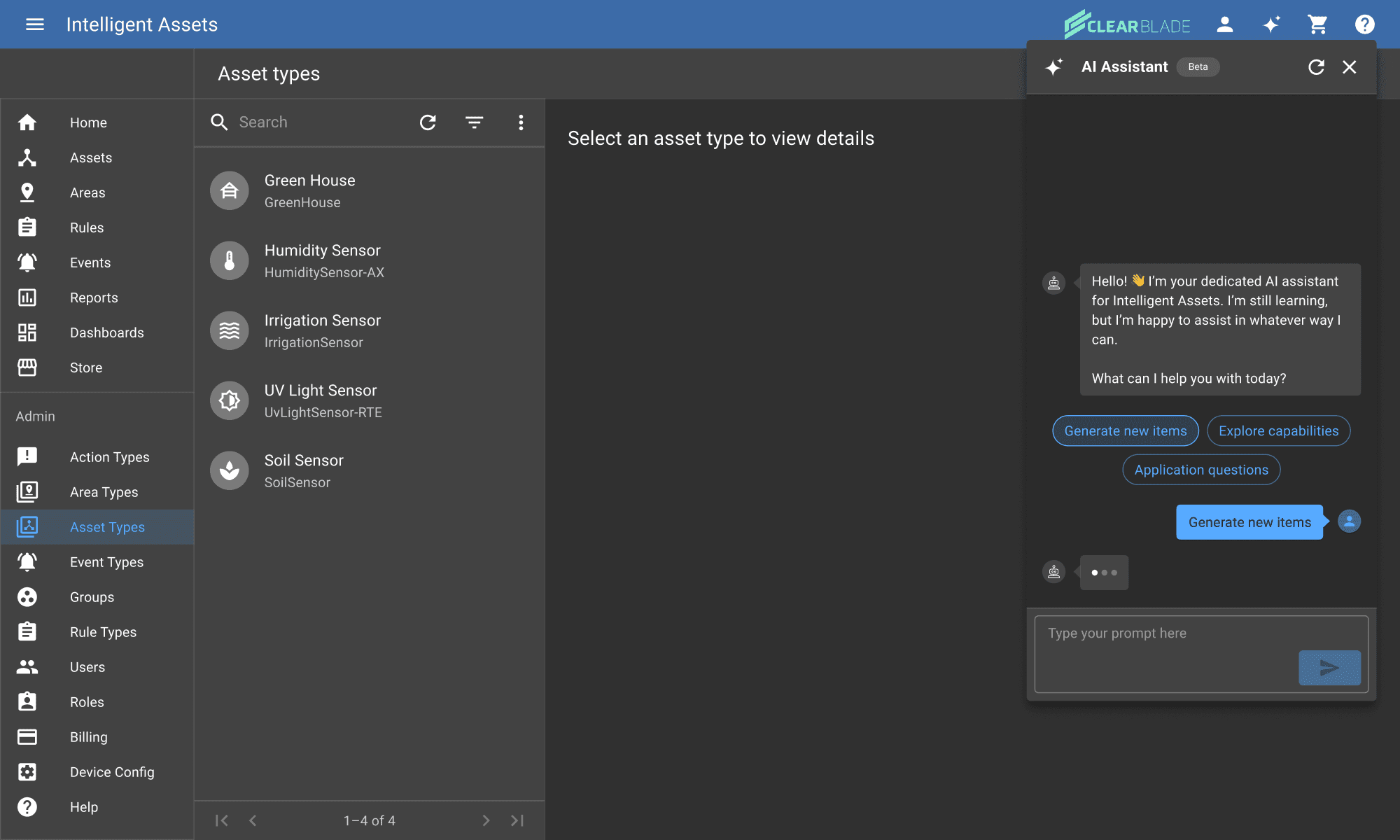The width and height of the screenshot is (1400, 840).
Task: Open Event Types admin page
Action: (x=106, y=562)
